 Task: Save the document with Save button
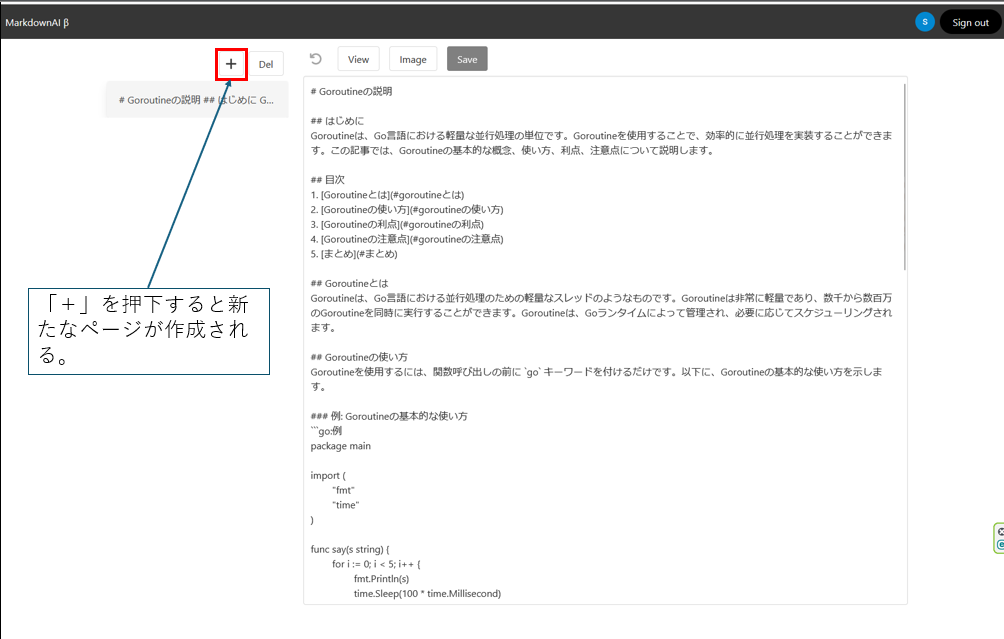point(467,59)
